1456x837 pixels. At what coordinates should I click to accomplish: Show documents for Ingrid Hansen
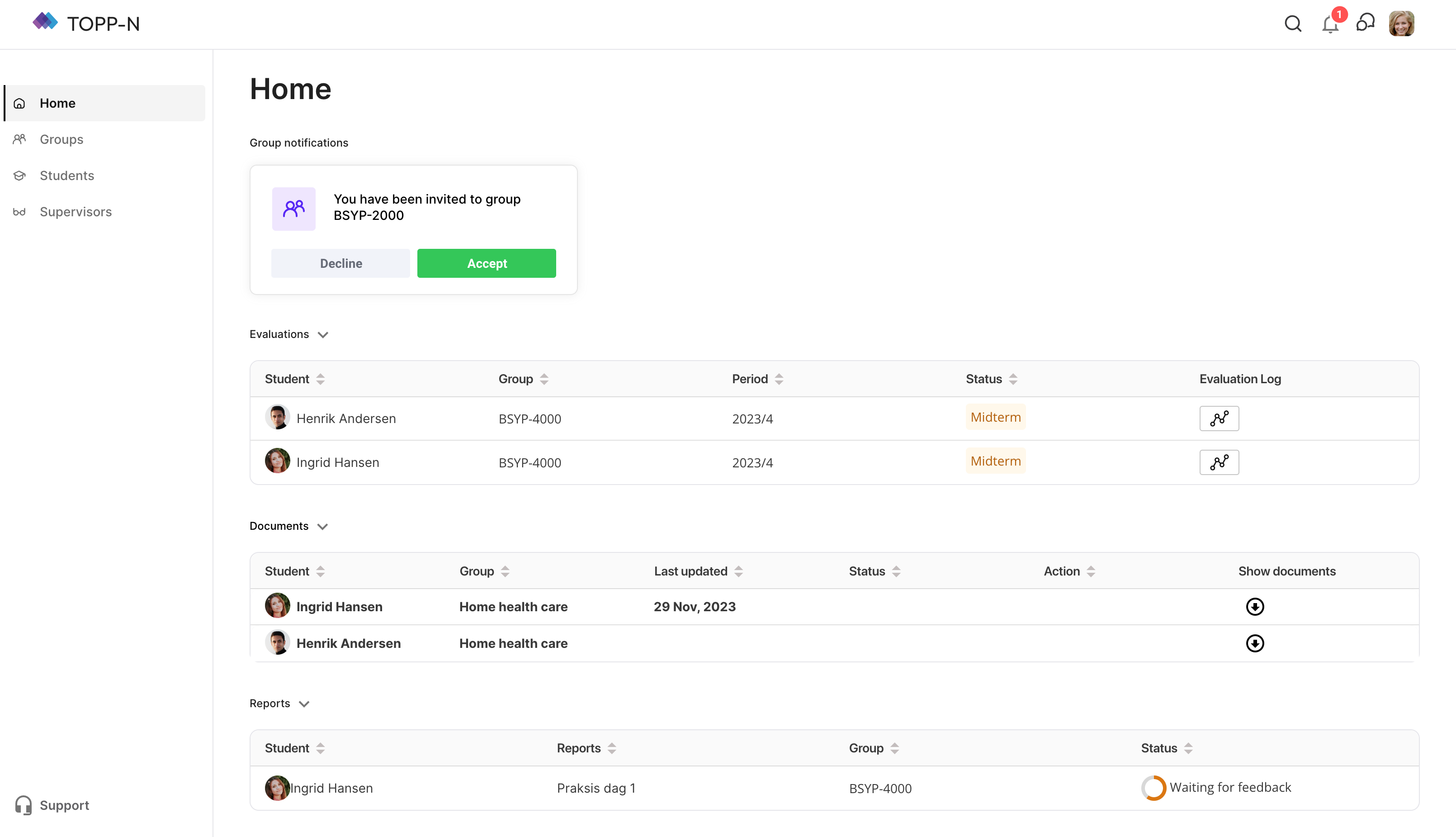click(x=1254, y=606)
